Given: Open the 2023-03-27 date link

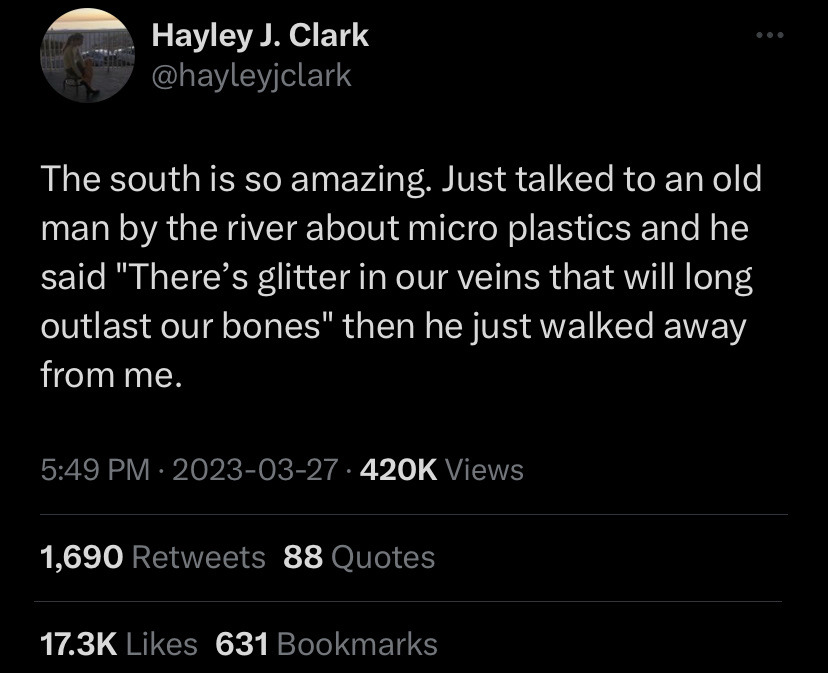Looking at the screenshot, I should [255, 469].
